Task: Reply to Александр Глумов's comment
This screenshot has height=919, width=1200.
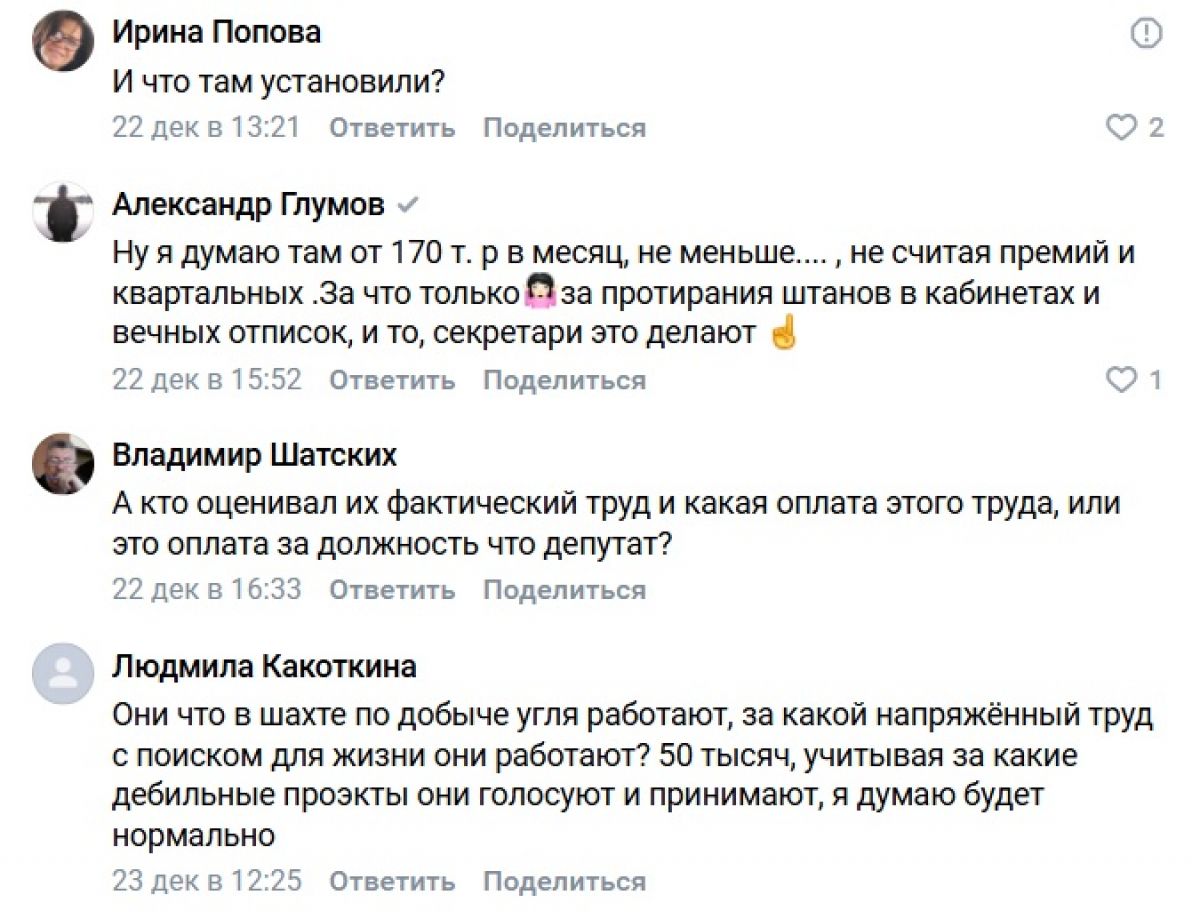Action: [x=392, y=380]
